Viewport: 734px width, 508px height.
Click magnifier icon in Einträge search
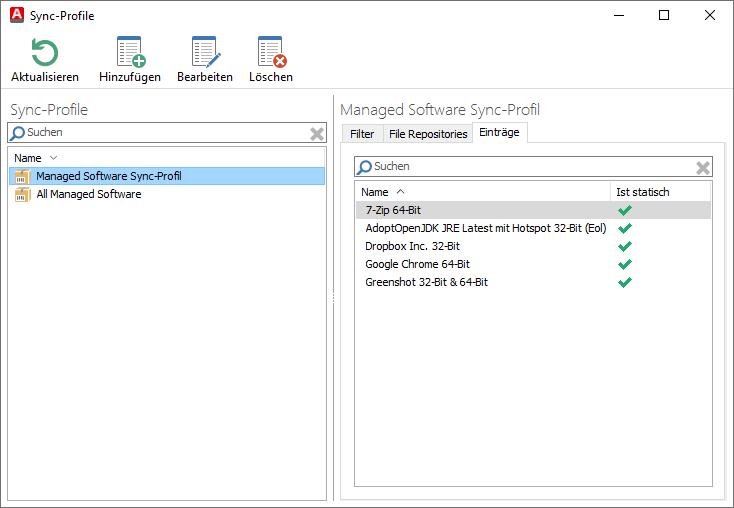[x=364, y=167]
